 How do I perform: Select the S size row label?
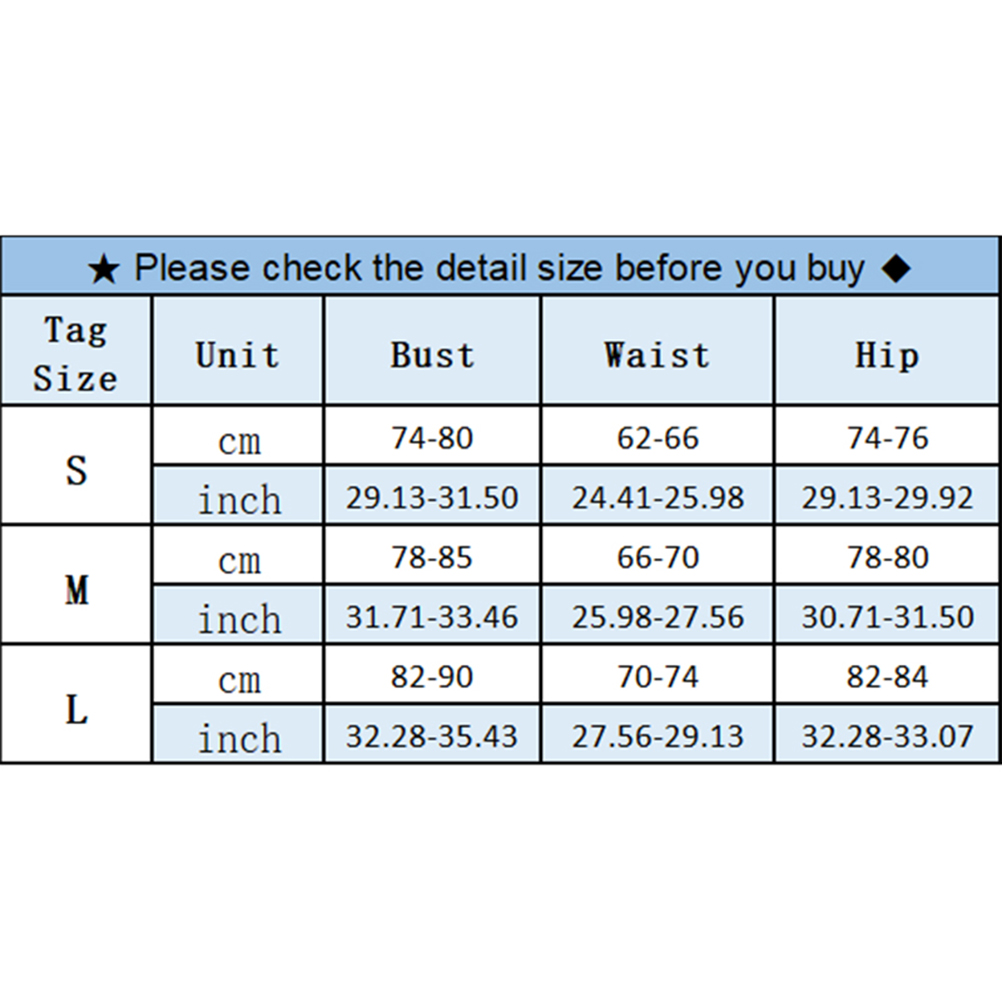coord(76,469)
